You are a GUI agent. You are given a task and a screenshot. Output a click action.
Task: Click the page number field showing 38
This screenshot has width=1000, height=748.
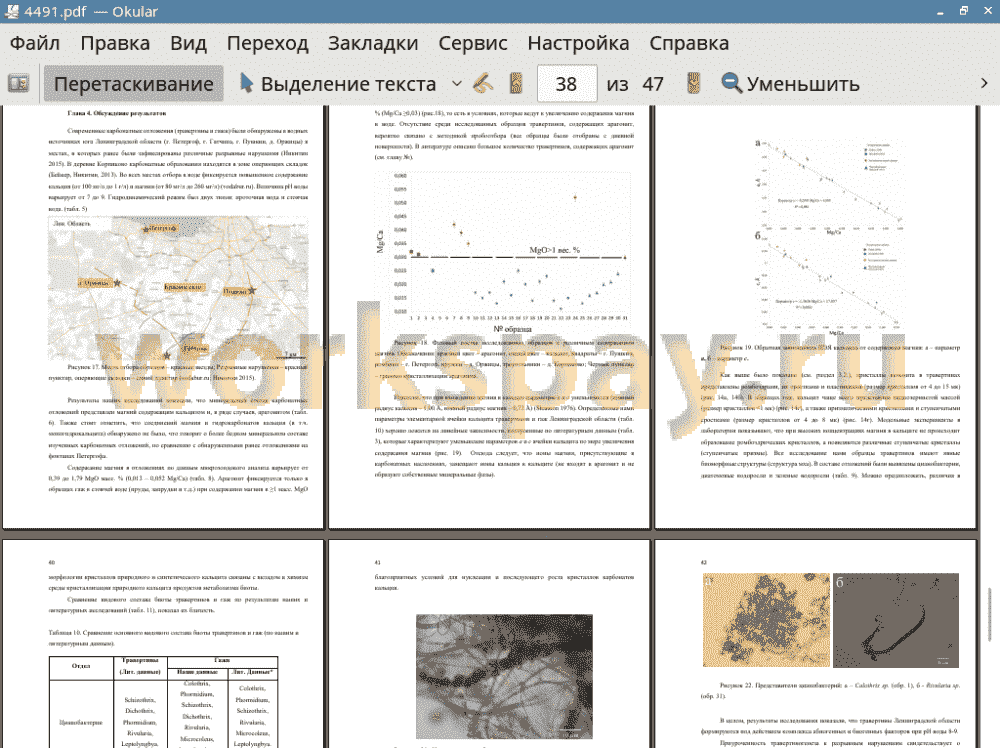tap(567, 84)
